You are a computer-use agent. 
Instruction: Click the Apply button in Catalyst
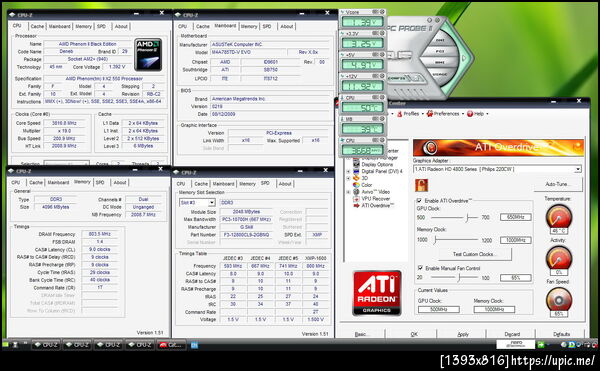point(463,334)
